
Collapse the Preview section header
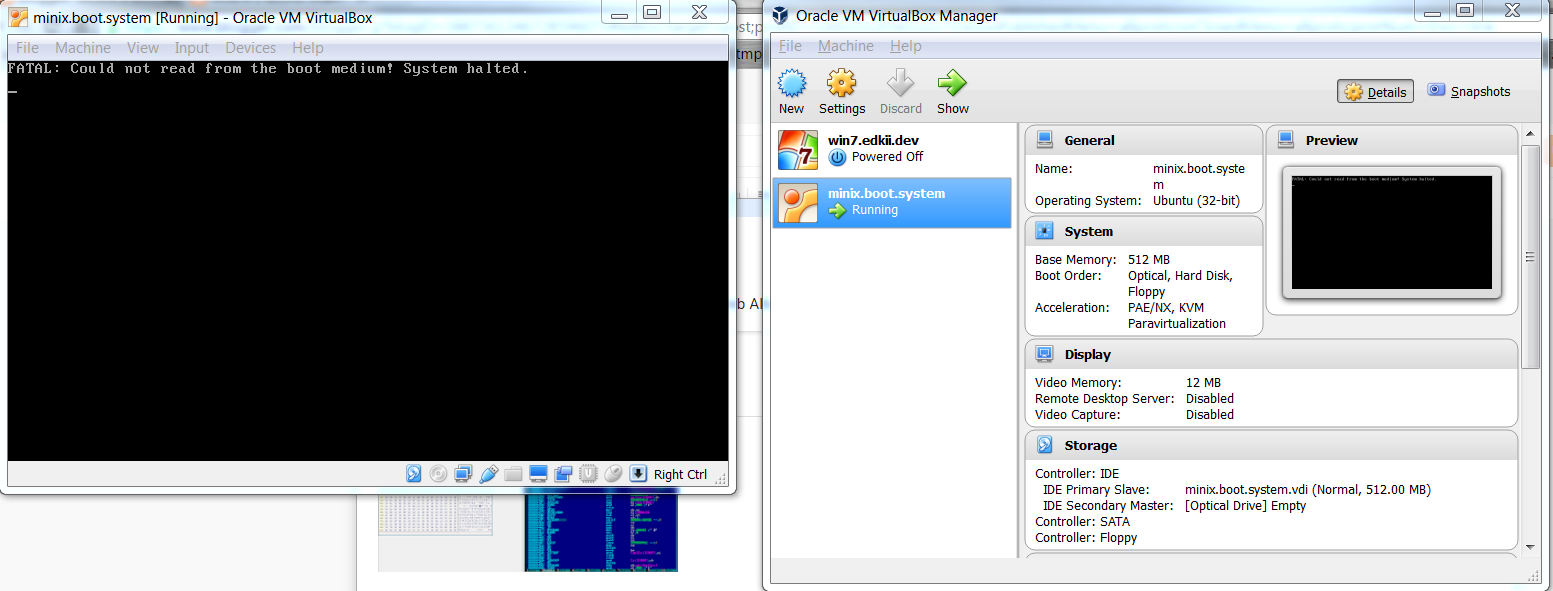tap(1392, 140)
